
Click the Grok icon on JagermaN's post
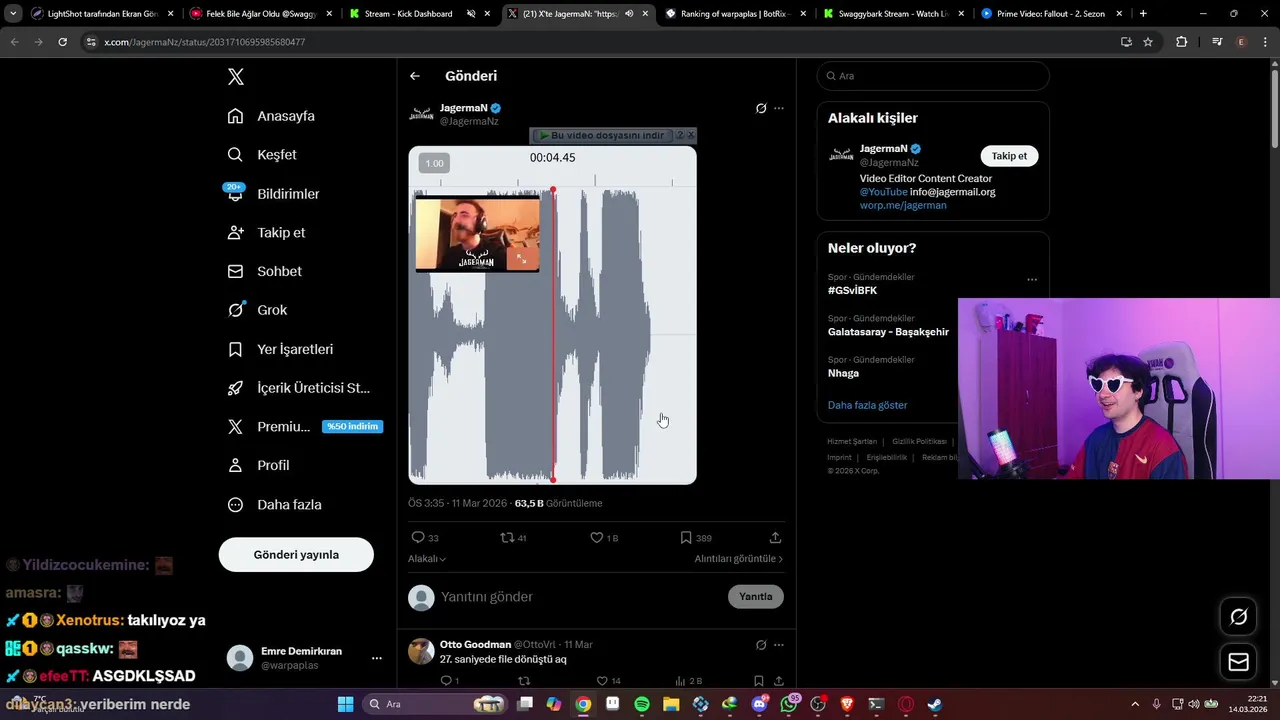(x=761, y=108)
